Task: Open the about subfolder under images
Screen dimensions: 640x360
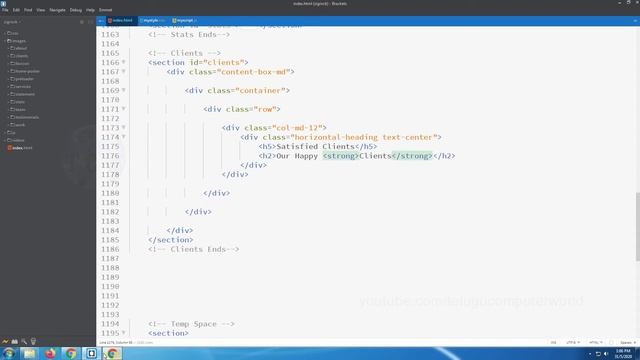Action: pos(18,48)
